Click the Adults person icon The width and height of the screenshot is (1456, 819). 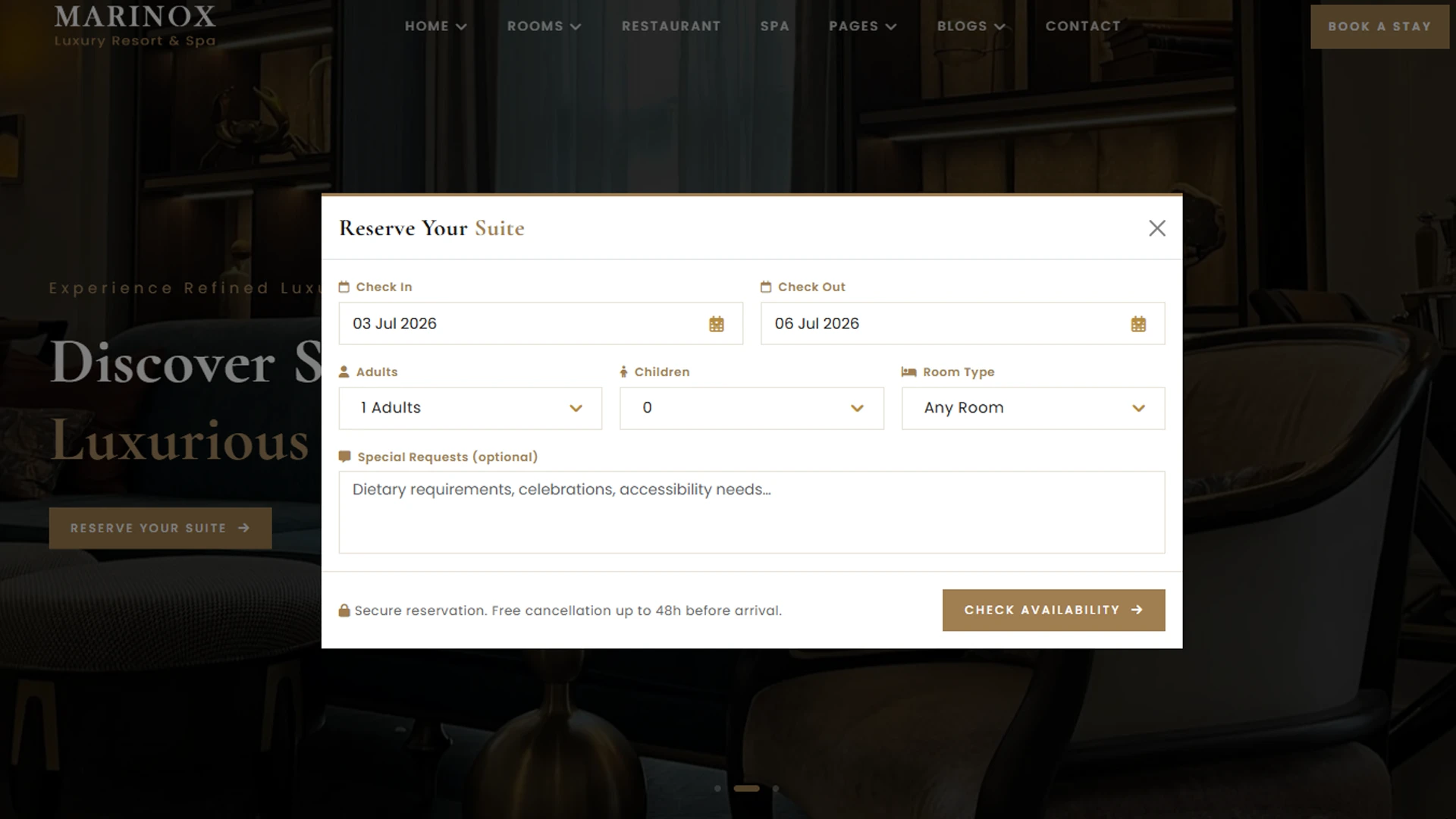tap(344, 372)
